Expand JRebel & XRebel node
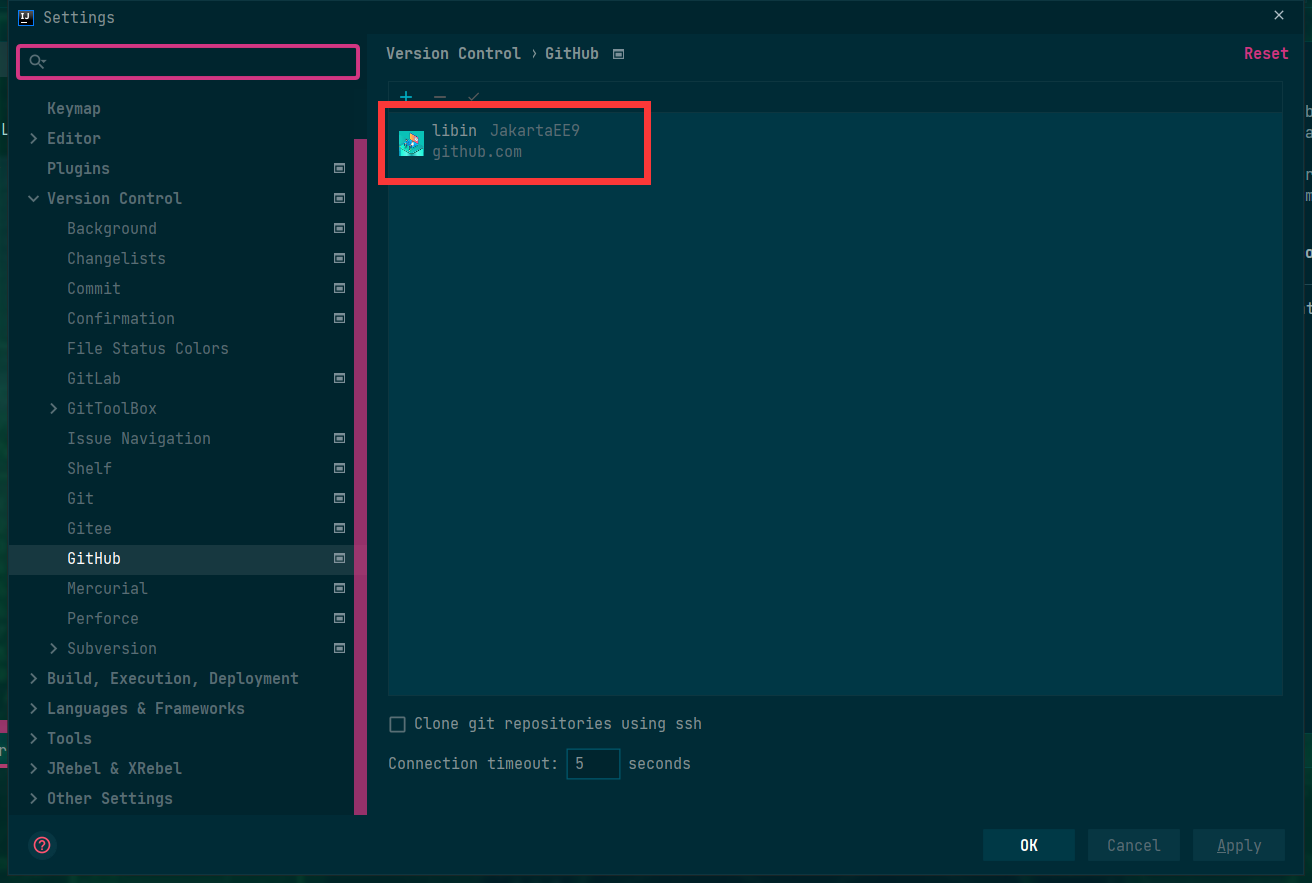Image resolution: width=1312 pixels, height=883 pixels. click(34, 768)
